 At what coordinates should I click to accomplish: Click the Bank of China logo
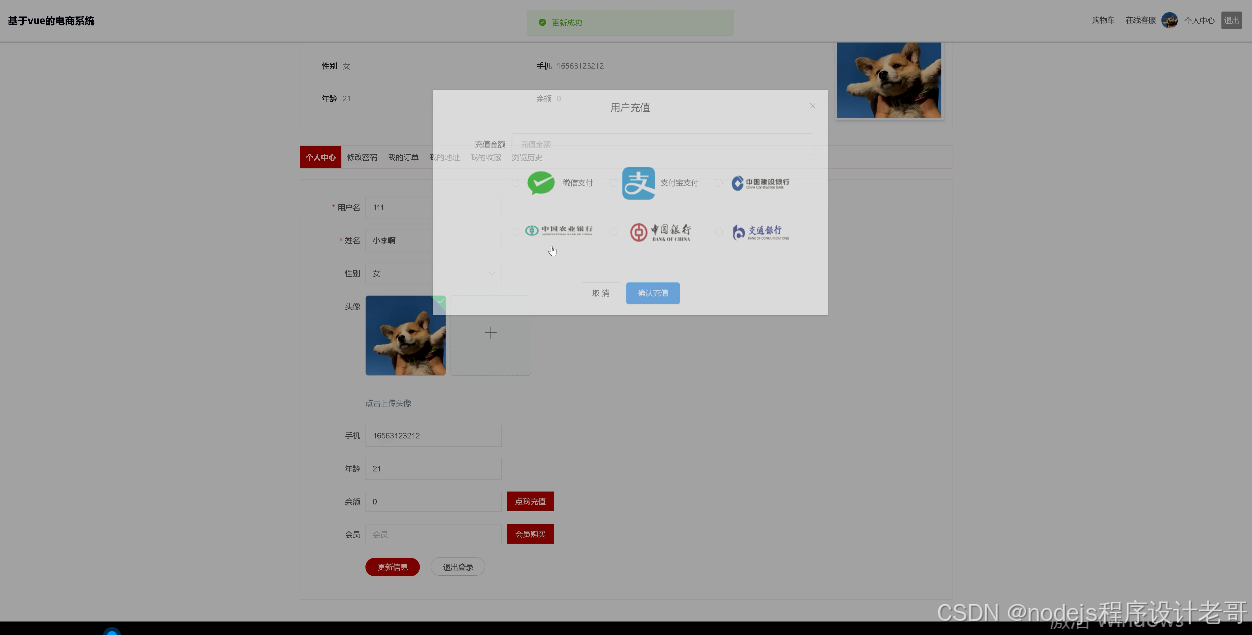[x=660, y=232]
